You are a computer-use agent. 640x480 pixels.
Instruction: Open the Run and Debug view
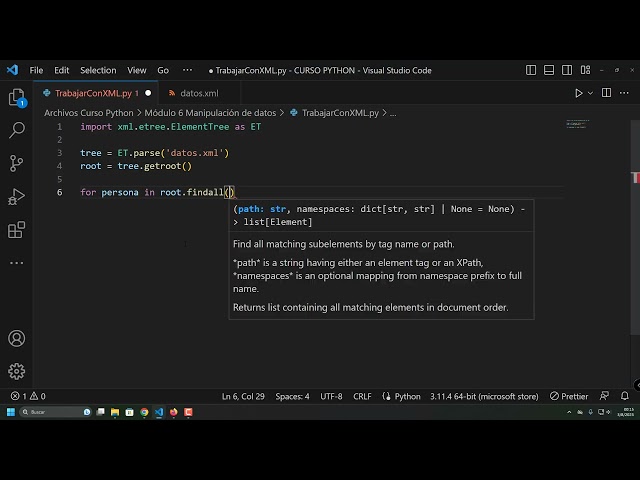16,196
